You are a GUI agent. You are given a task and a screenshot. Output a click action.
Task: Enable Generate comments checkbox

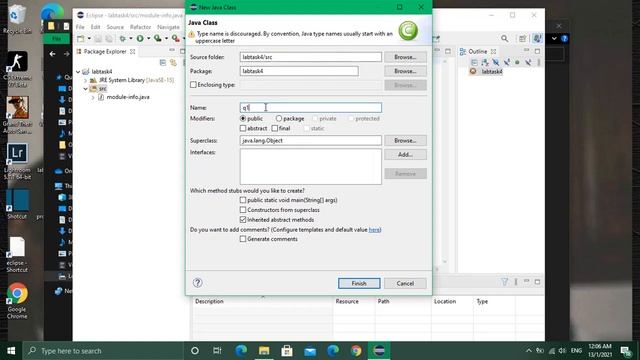243,239
